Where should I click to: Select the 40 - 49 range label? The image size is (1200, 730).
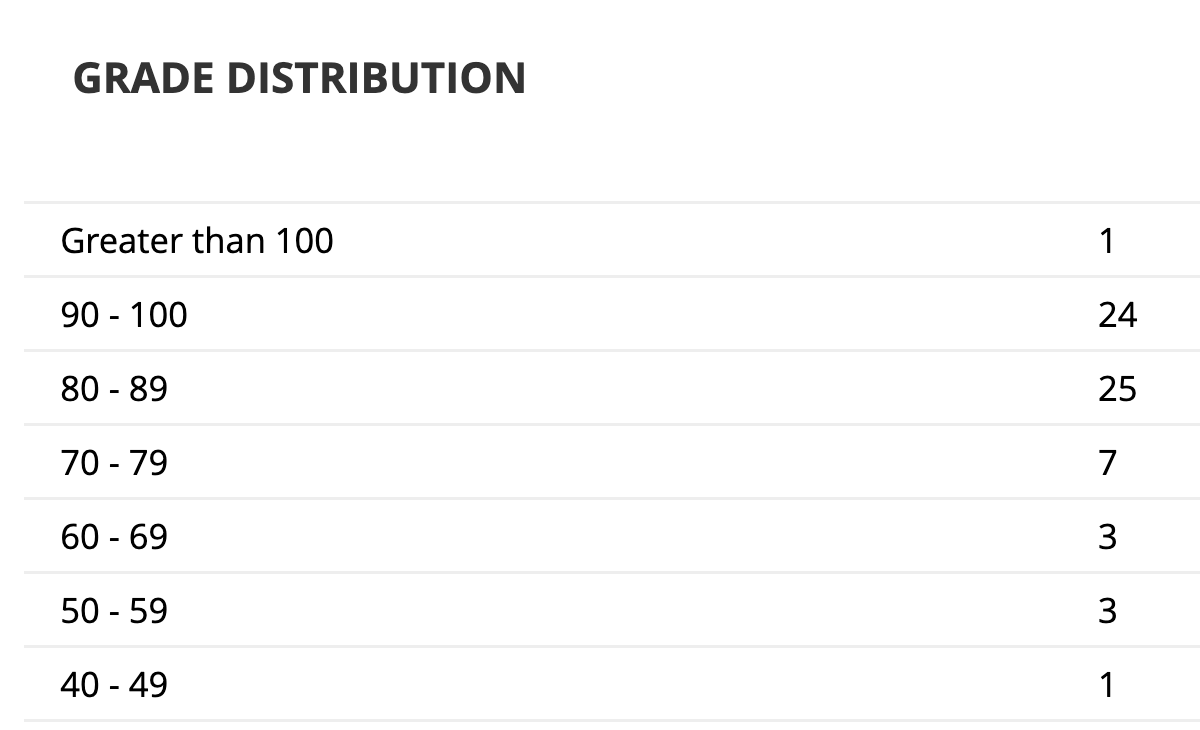pos(114,685)
